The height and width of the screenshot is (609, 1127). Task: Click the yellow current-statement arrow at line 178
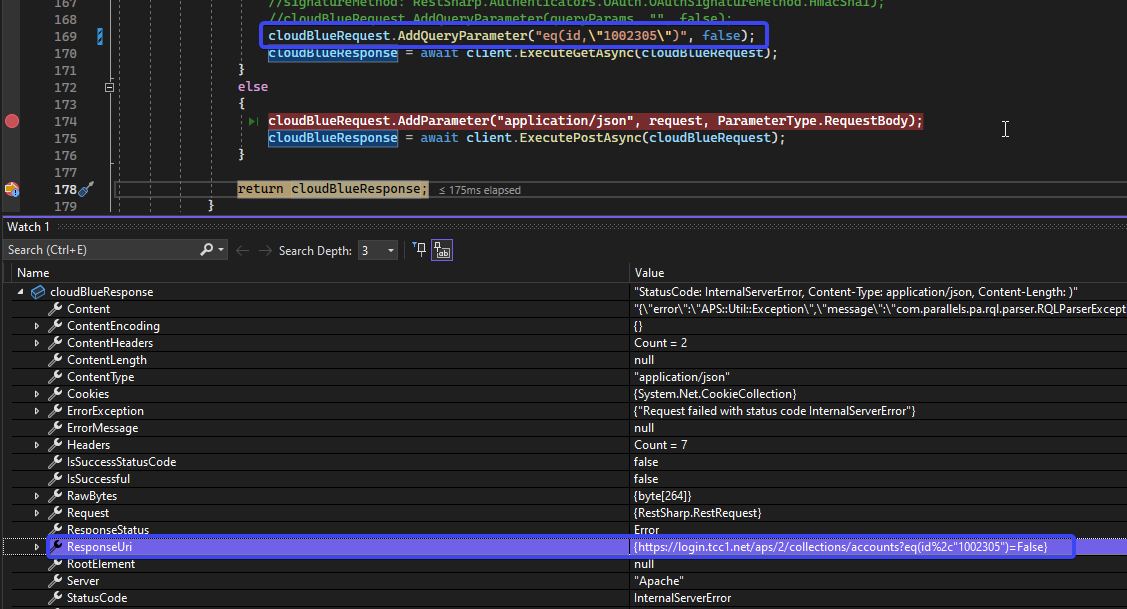[x=12, y=189]
